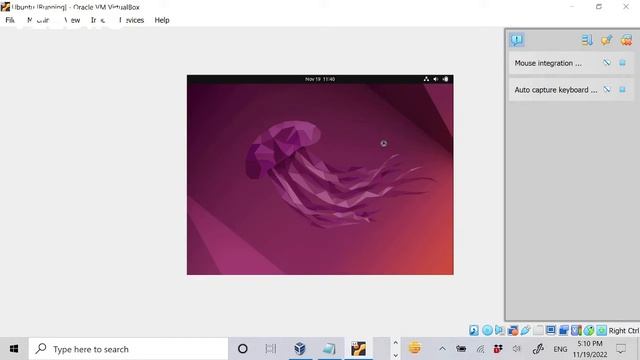640x360 pixels.
Task: Open the Machine menu
Action: (x=39, y=20)
